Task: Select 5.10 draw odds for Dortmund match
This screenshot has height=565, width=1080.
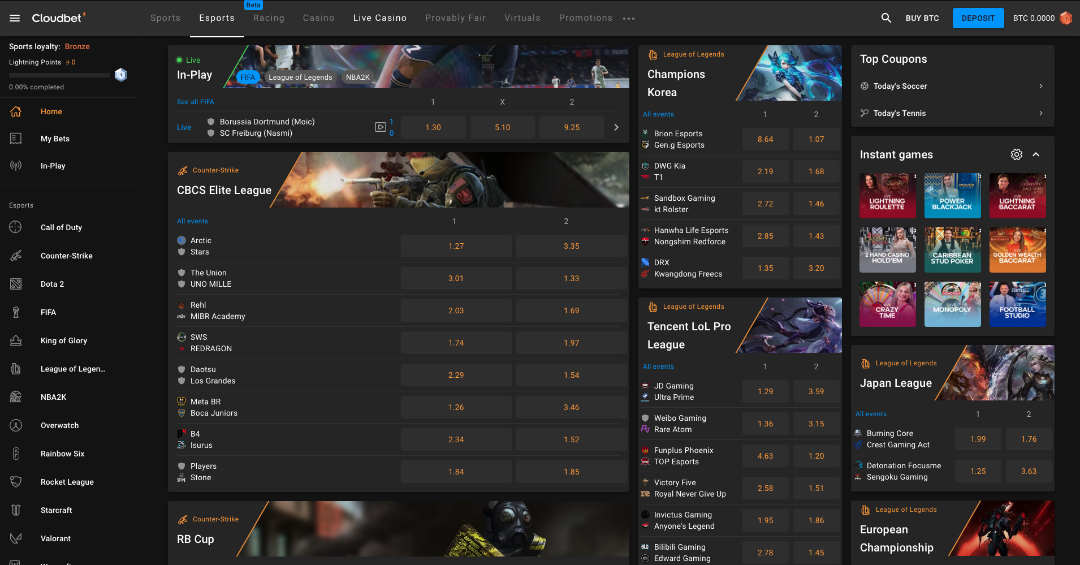Action: pos(502,127)
